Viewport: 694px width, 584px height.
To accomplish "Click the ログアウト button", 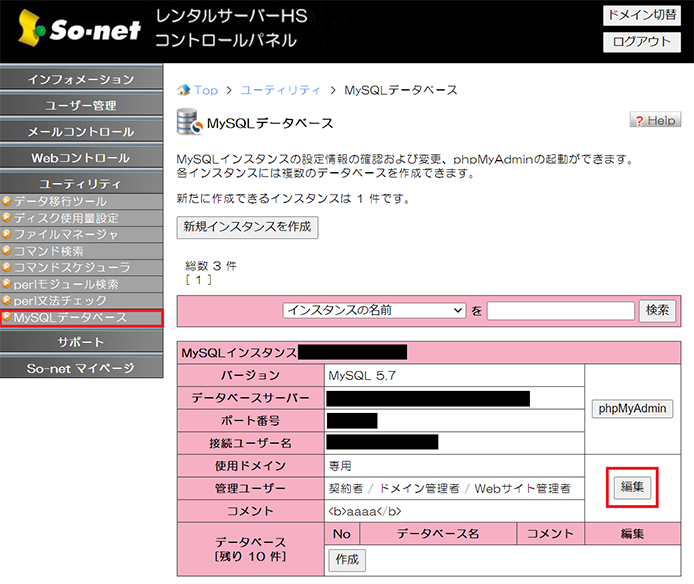I will click(642, 42).
